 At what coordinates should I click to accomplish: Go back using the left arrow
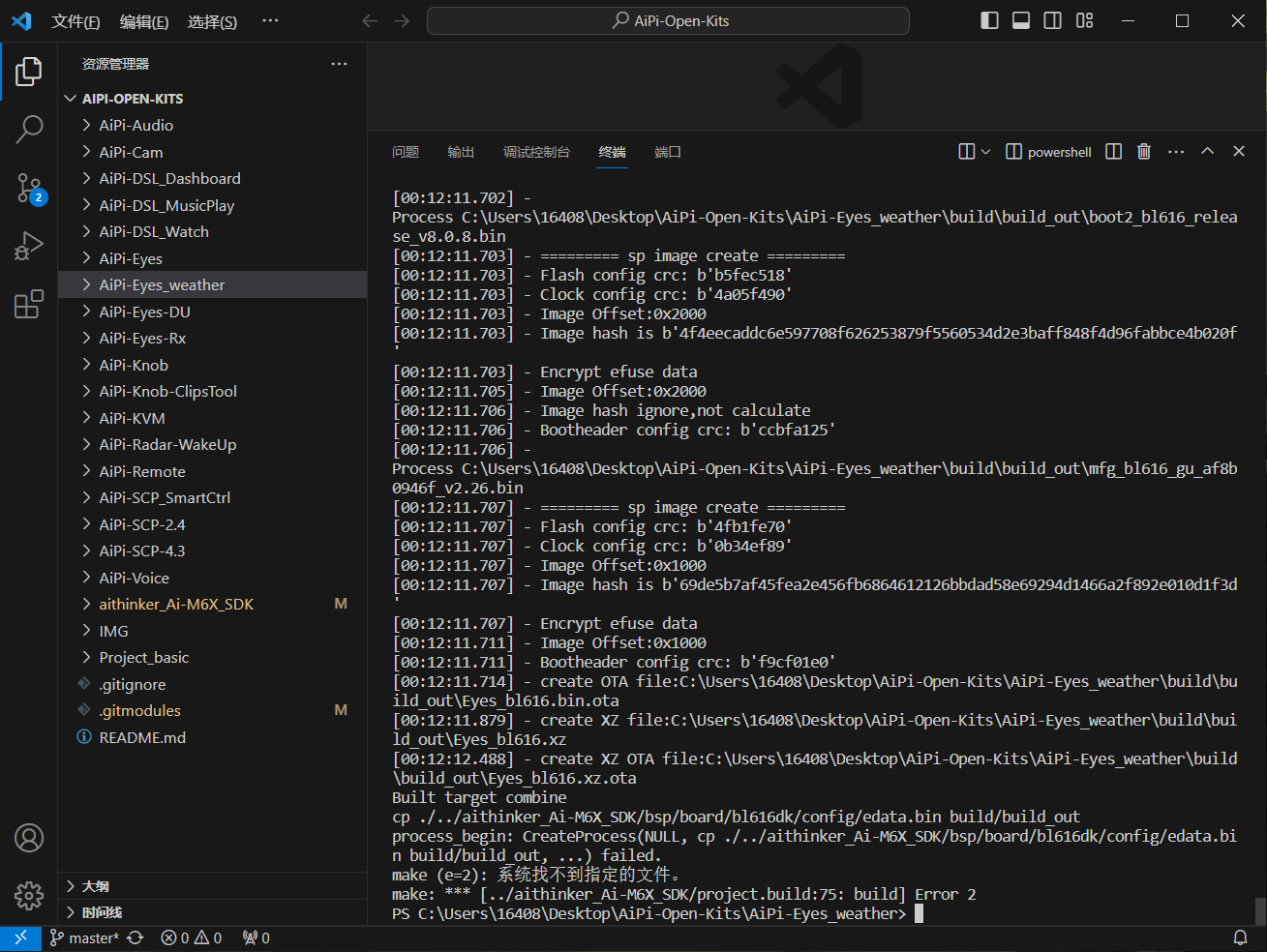[370, 20]
